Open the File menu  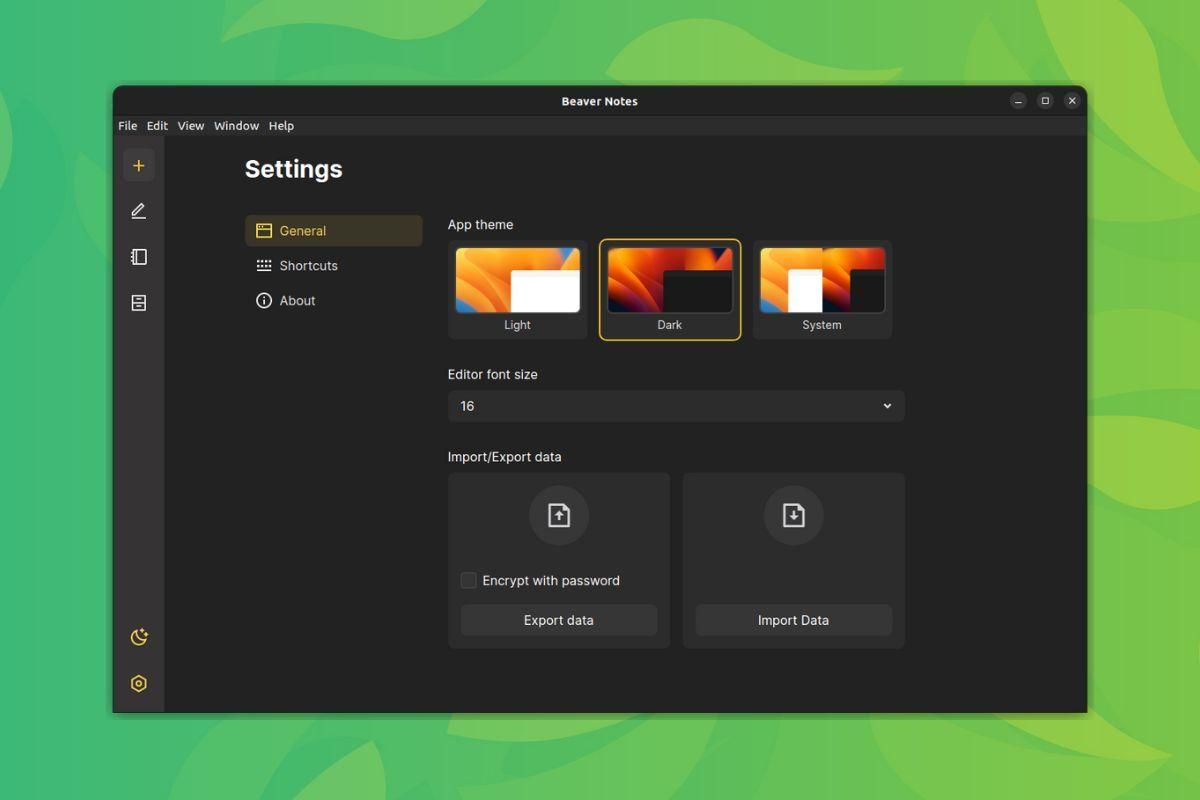tap(127, 125)
